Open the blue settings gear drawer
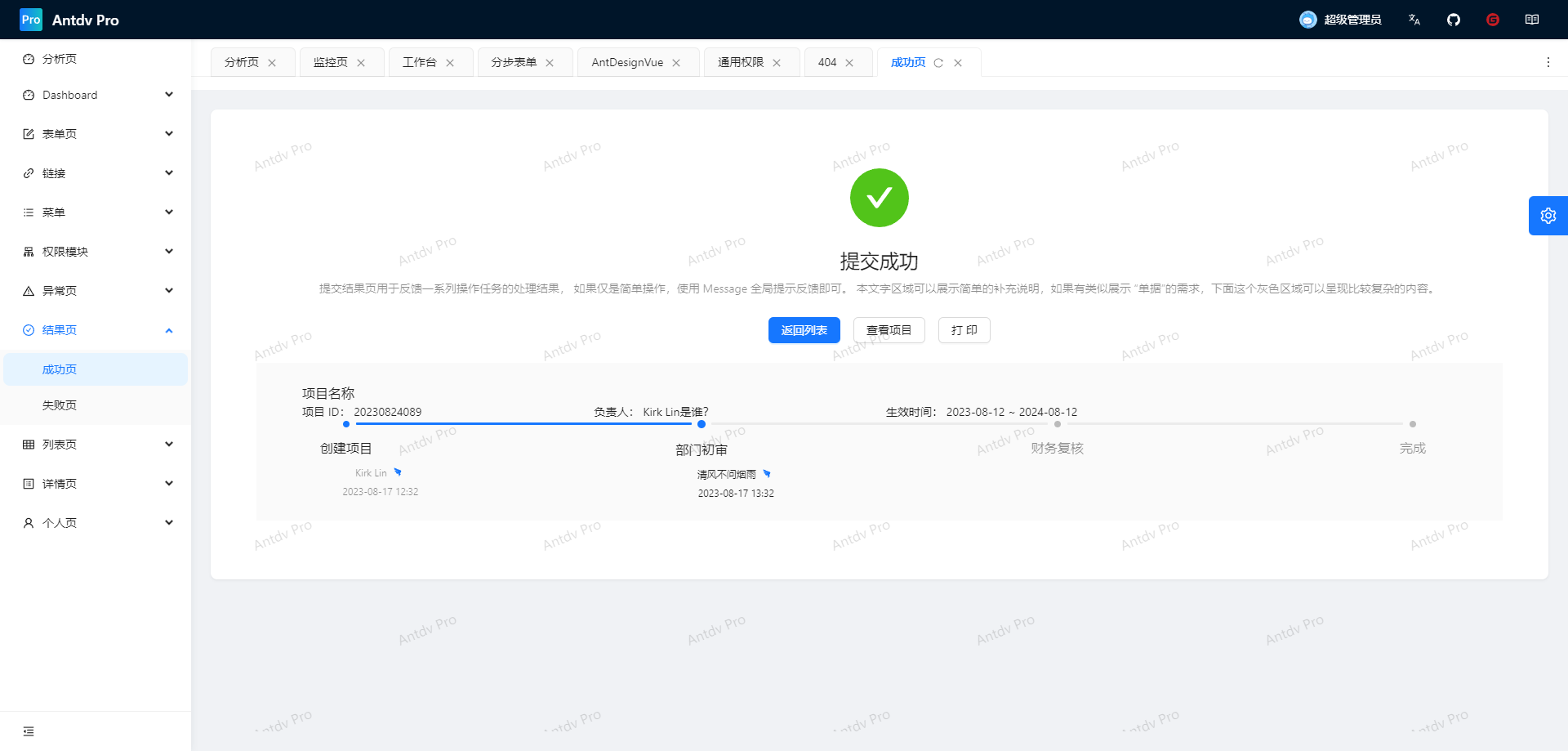Screen dimensions: 1568x751 tap(1548, 216)
